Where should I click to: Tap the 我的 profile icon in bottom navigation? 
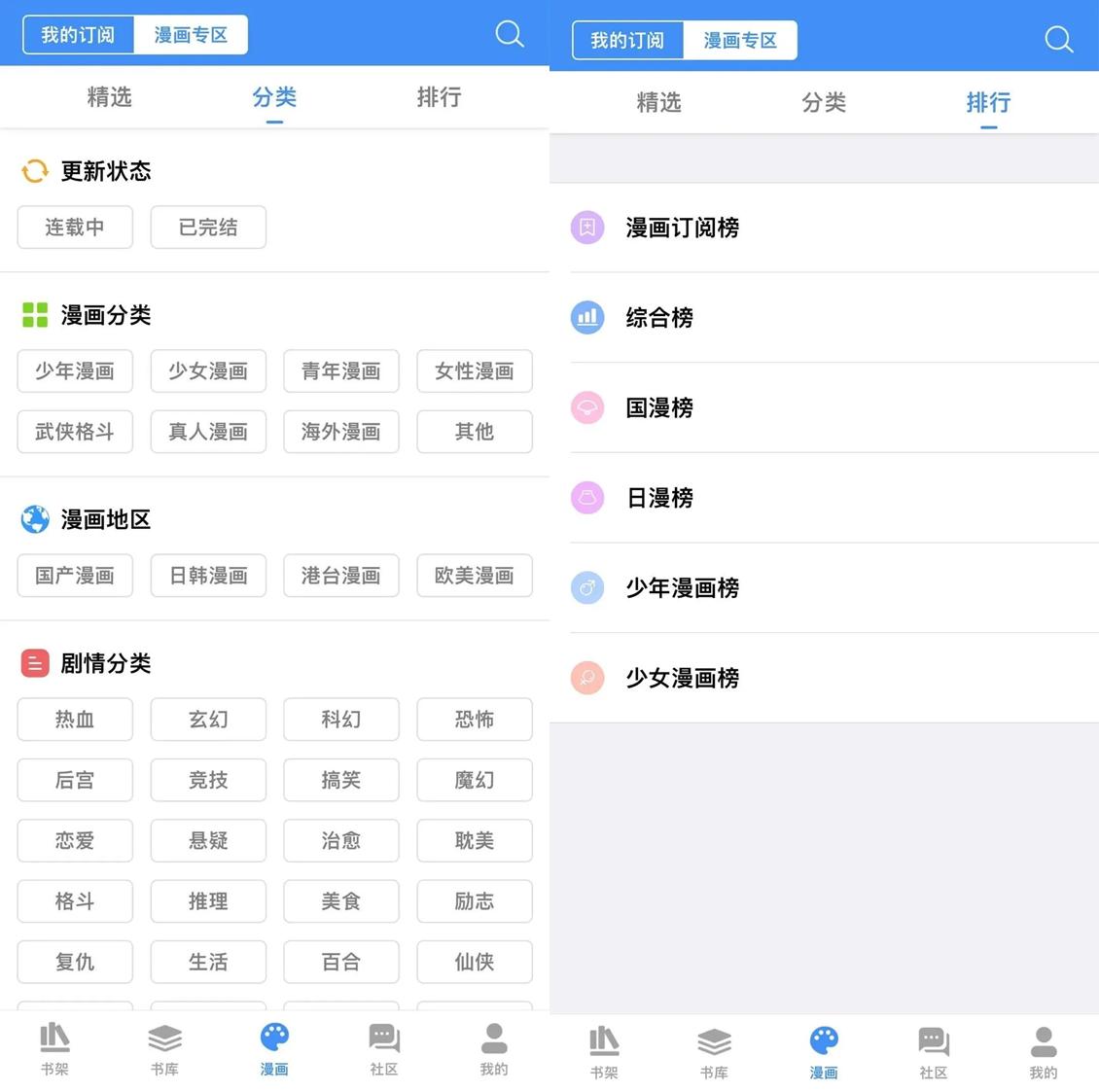pos(493,1039)
